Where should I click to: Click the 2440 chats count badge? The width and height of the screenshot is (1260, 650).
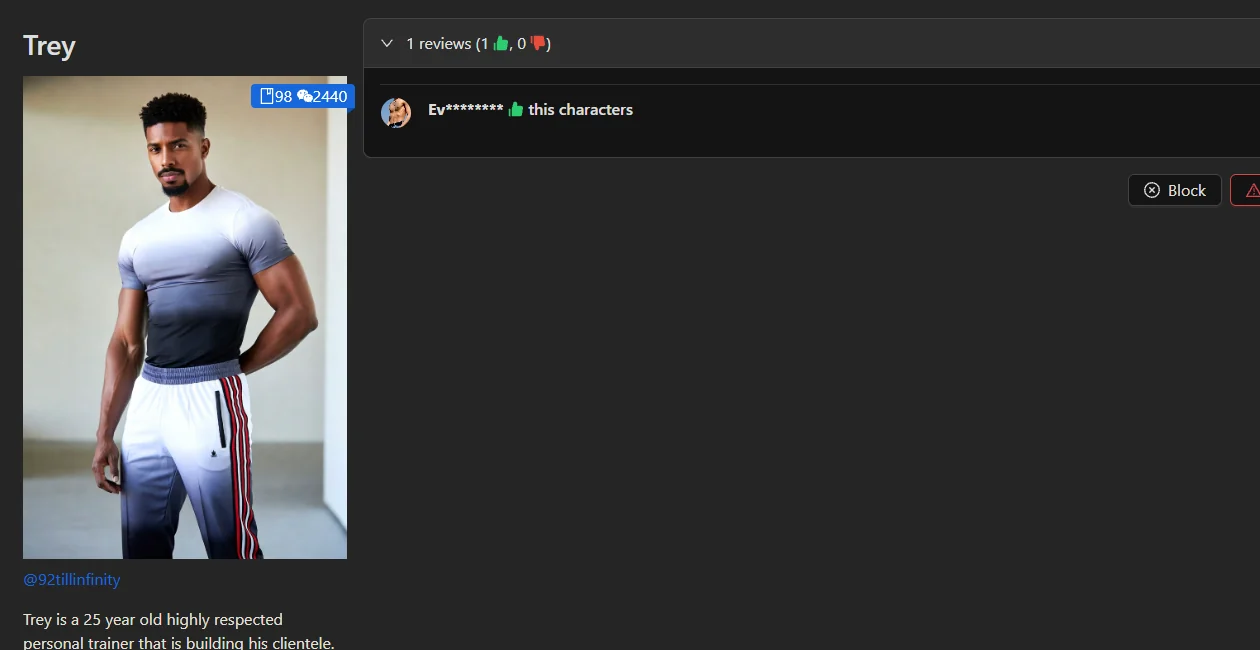[x=323, y=96]
